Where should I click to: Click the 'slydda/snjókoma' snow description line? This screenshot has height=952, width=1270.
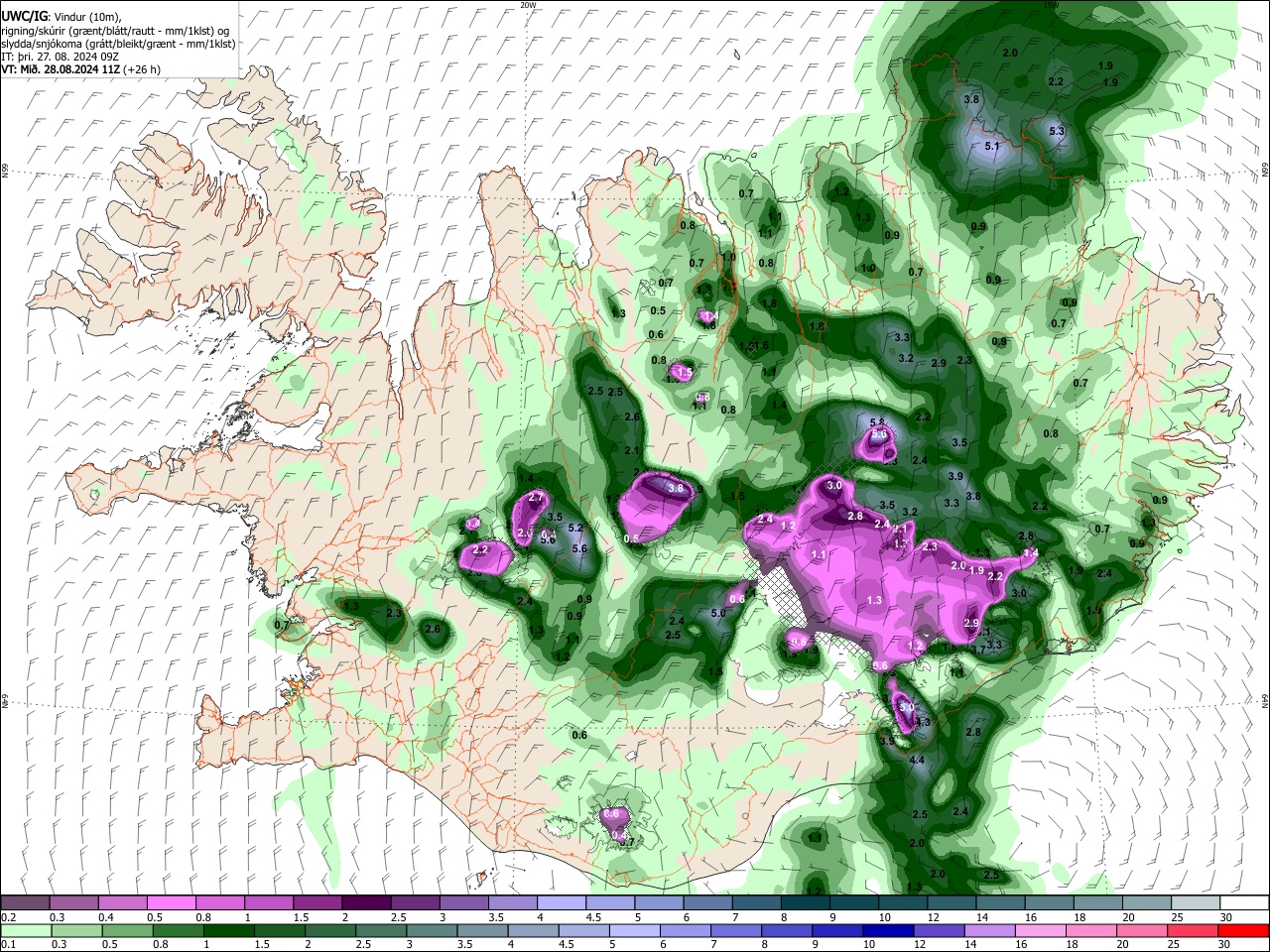pos(119,44)
